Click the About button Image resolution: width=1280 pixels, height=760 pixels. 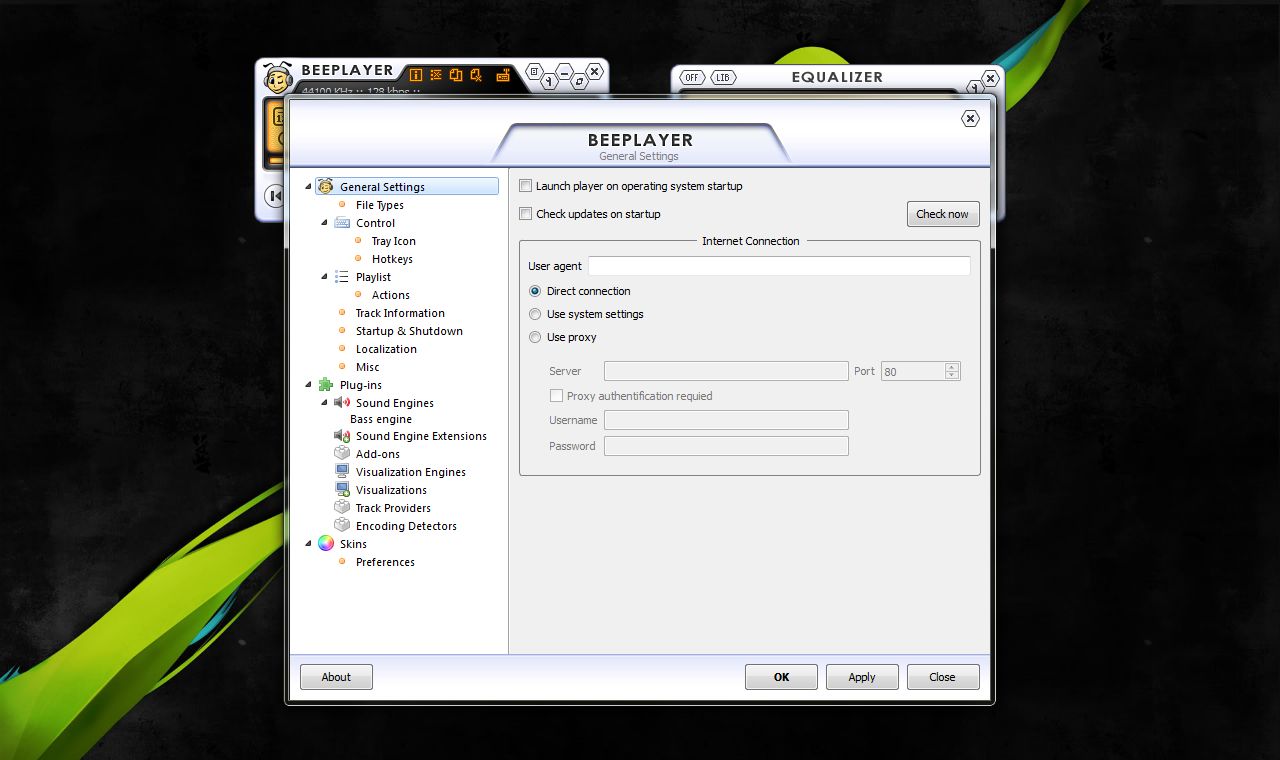point(336,677)
